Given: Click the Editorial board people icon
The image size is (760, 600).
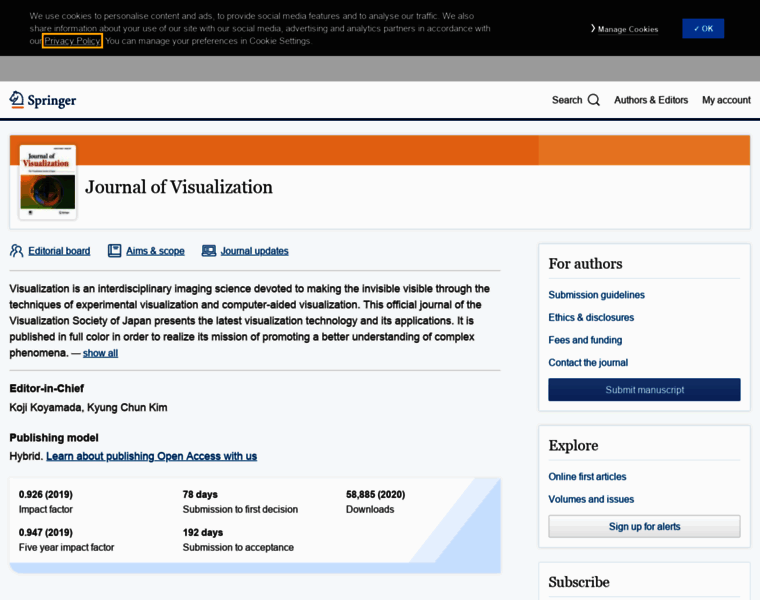Looking at the screenshot, I should (16, 251).
